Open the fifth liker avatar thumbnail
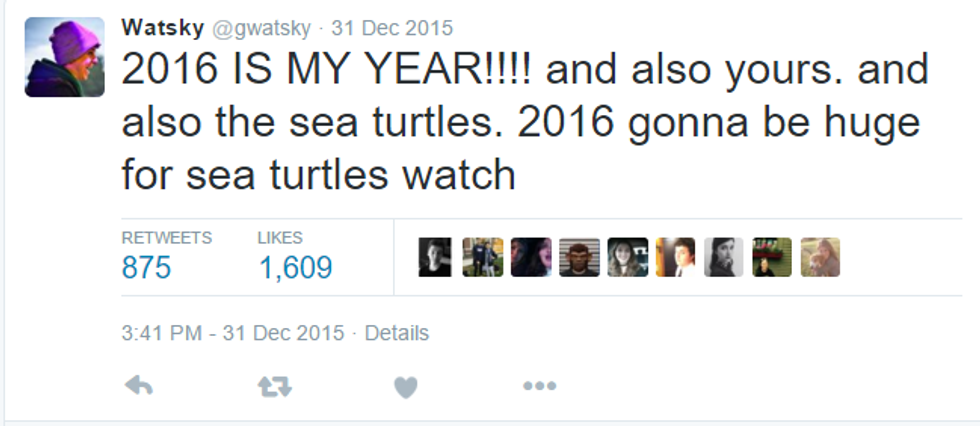The width and height of the screenshot is (980, 426). [x=627, y=257]
